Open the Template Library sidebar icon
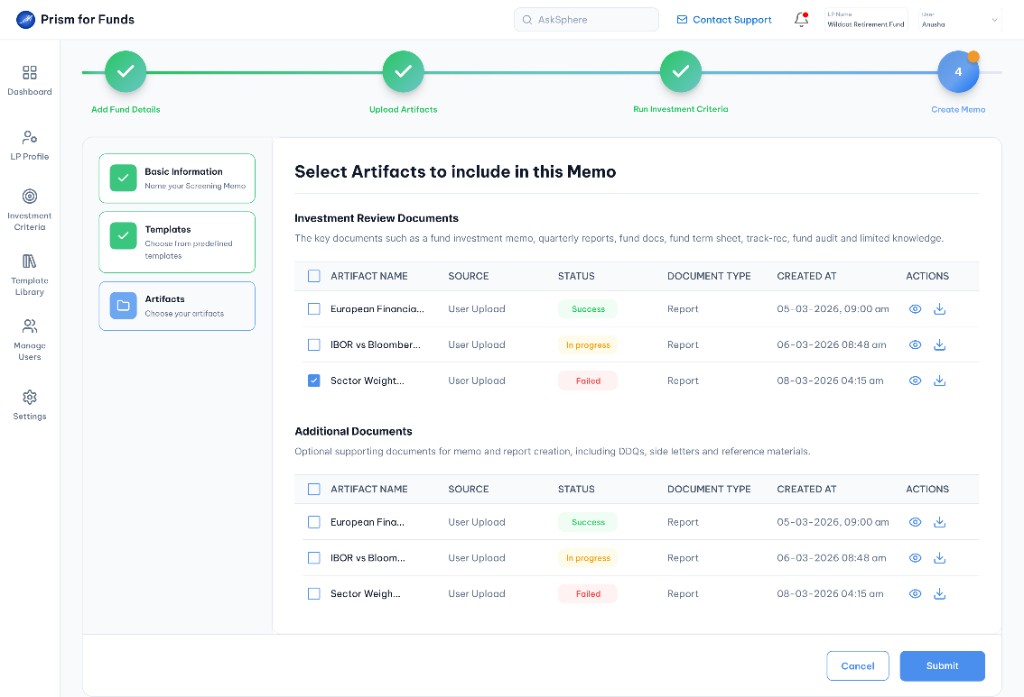The width and height of the screenshot is (1024, 697). (29, 261)
